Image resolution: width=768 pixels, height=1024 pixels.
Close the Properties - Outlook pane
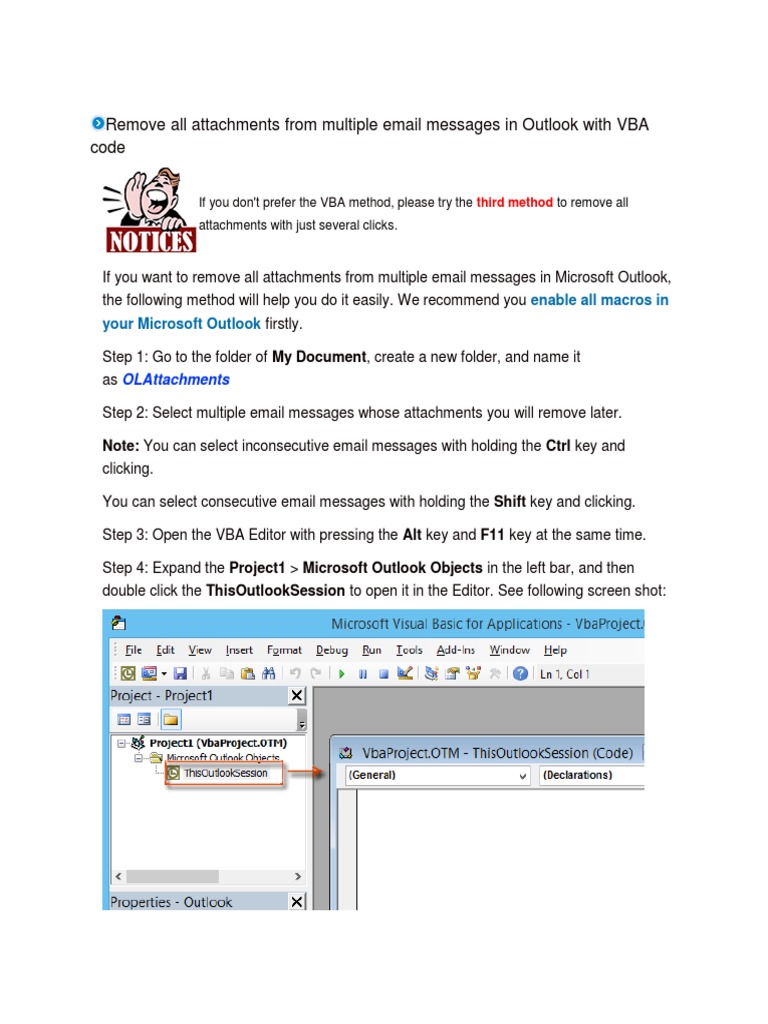[296, 902]
